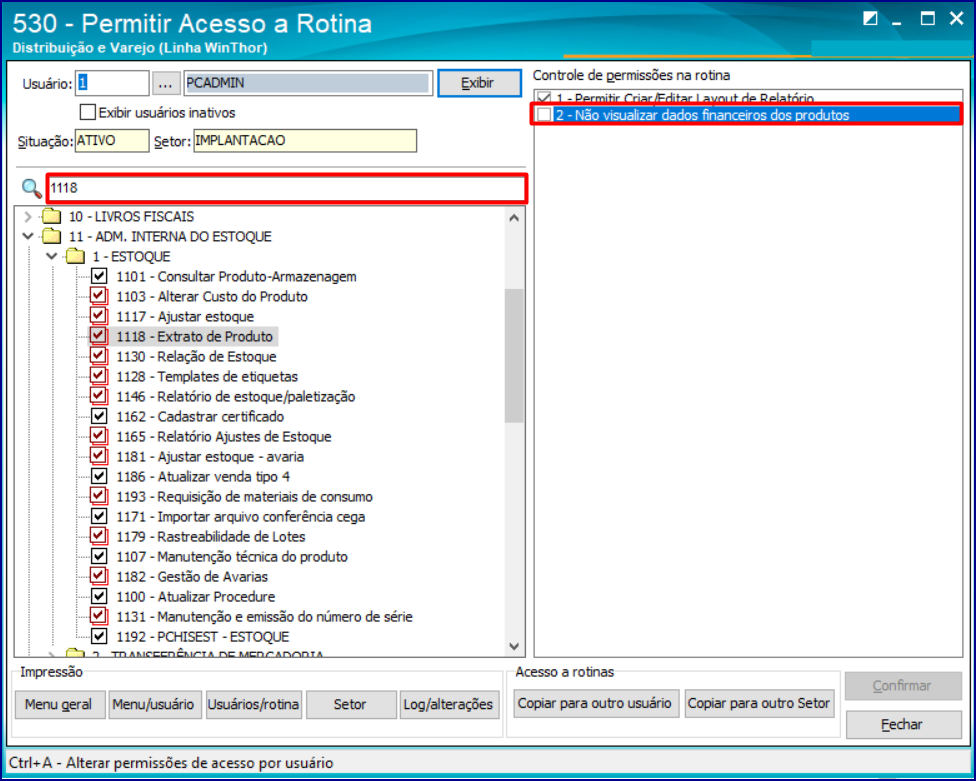Toggle 1103 - Alterar Custo do Produto checkbox

[x=99, y=296]
